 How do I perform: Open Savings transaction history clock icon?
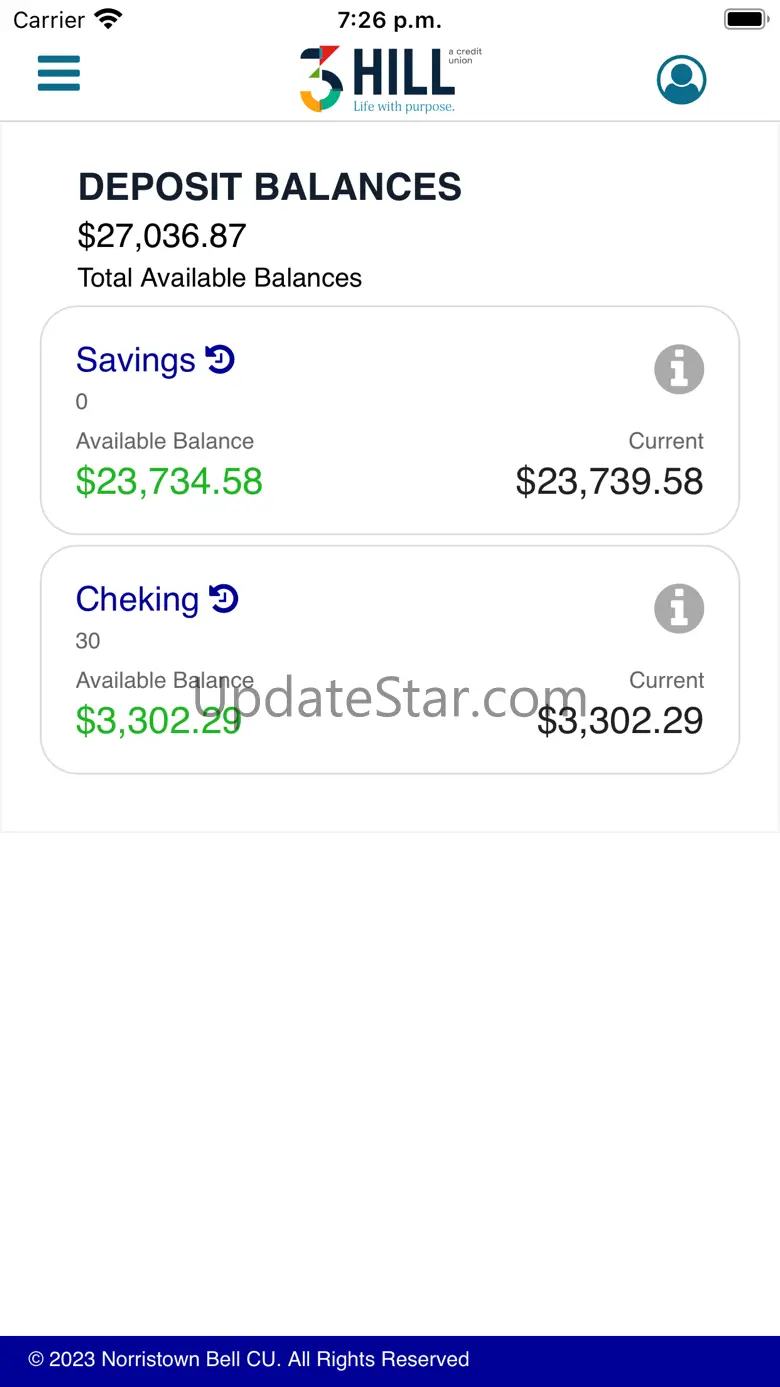point(220,359)
